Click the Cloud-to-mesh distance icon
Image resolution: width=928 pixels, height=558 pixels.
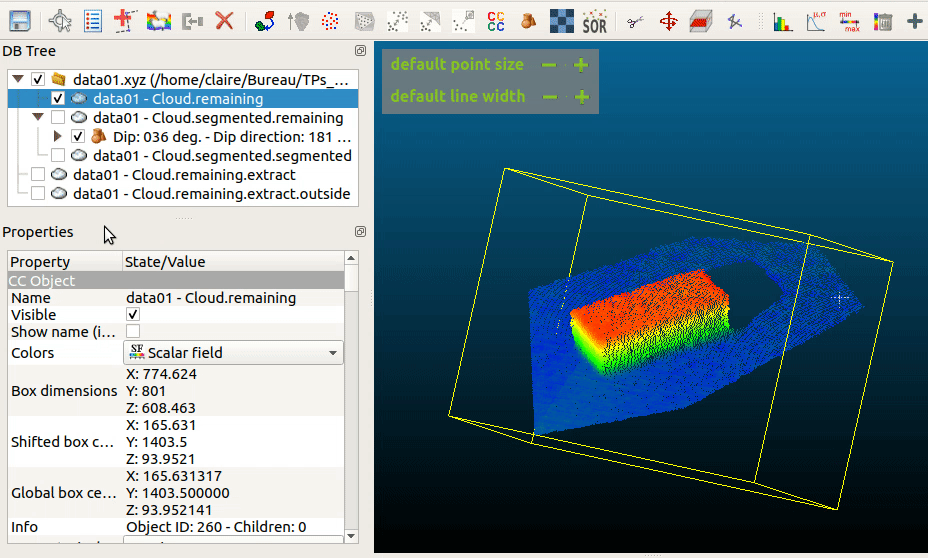[430, 22]
